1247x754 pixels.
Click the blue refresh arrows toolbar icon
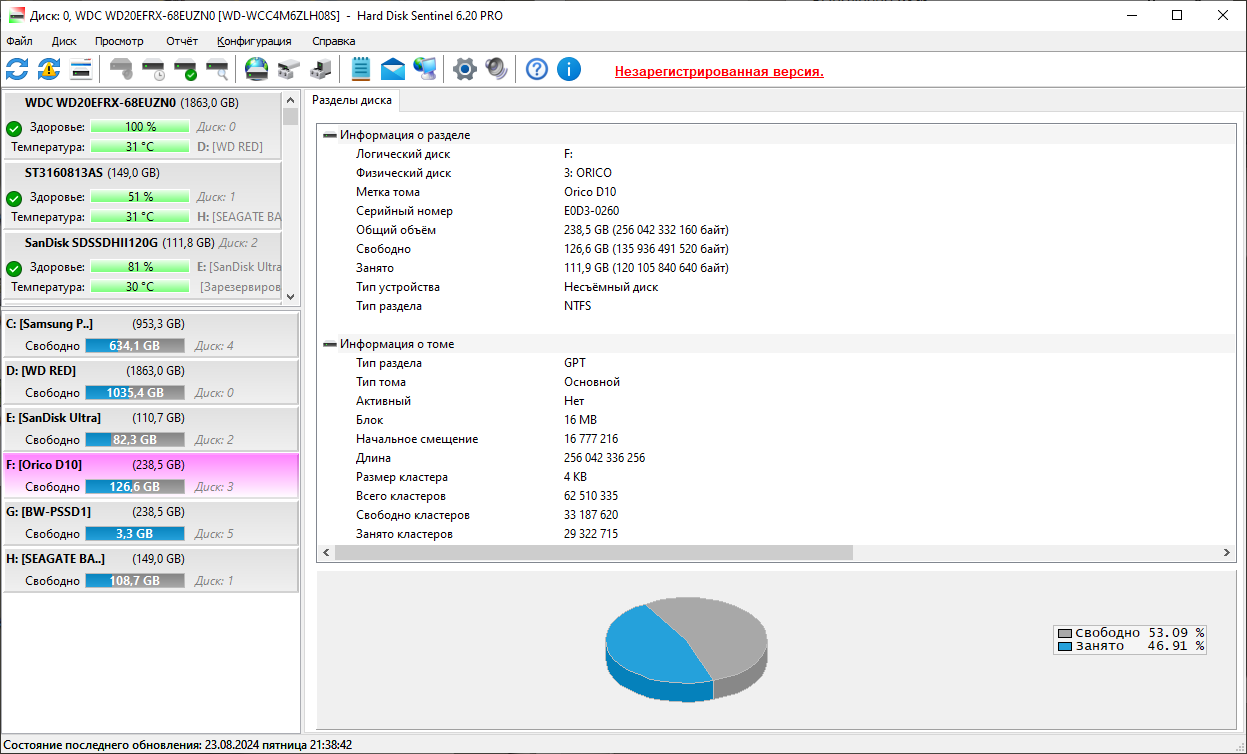(x=17, y=69)
